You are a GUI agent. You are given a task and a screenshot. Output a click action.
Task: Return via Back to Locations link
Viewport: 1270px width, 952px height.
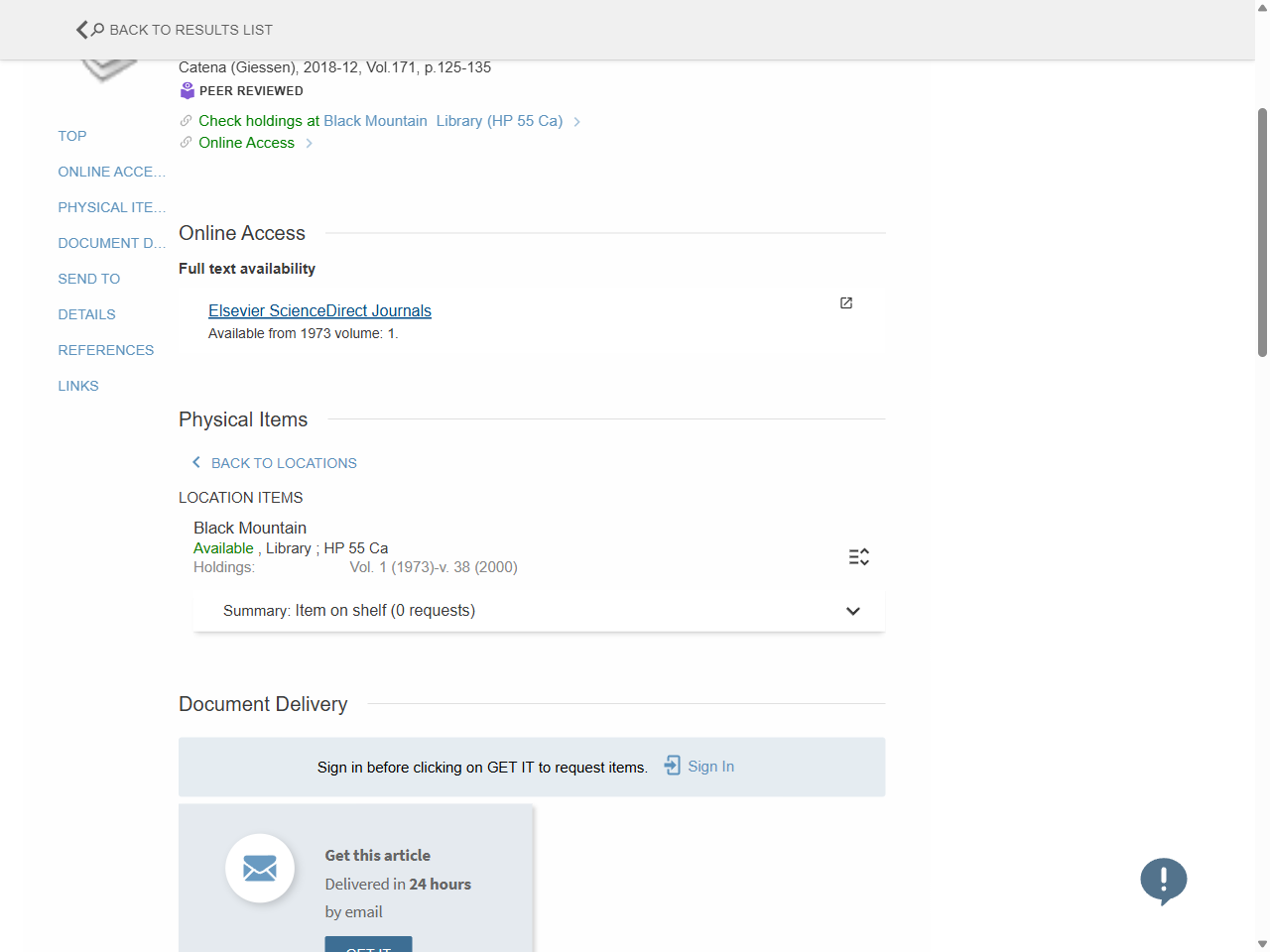(x=283, y=463)
